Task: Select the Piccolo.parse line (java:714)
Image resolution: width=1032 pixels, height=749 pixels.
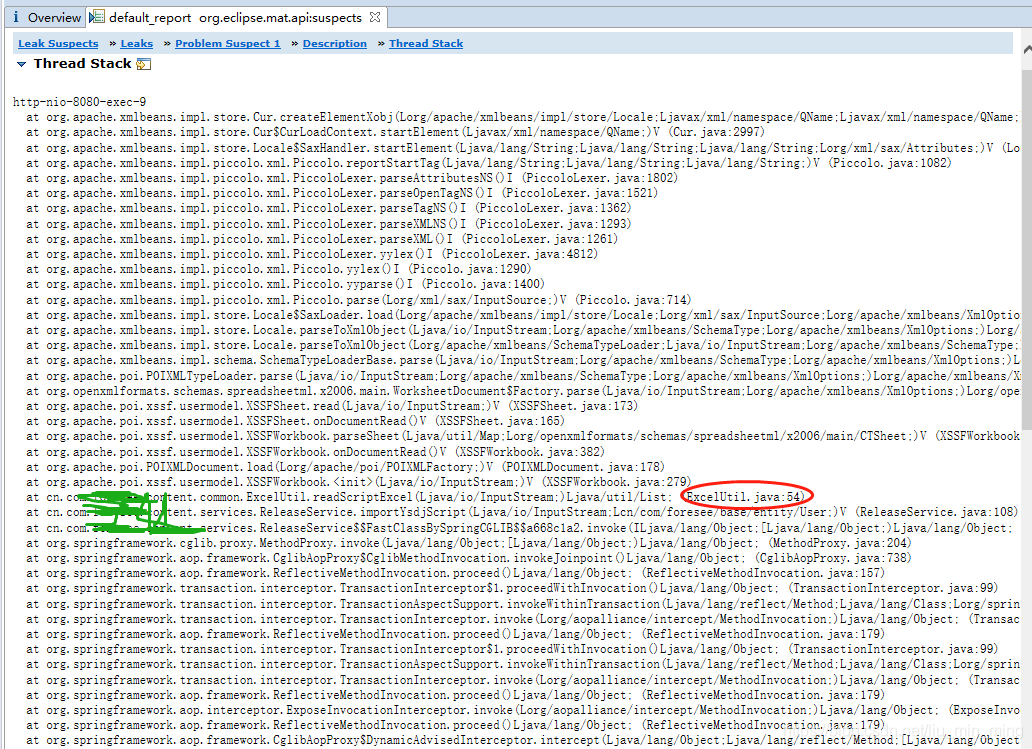Action: [359, 300]
